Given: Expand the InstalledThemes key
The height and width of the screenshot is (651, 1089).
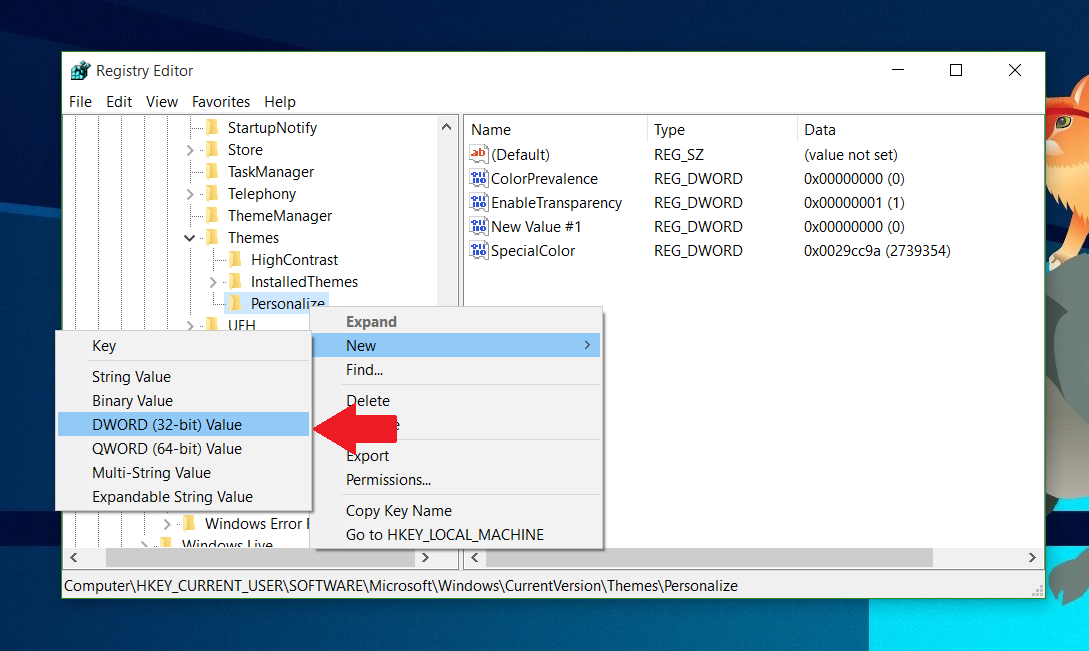Looking at the screenshot, I should [213, 282].
